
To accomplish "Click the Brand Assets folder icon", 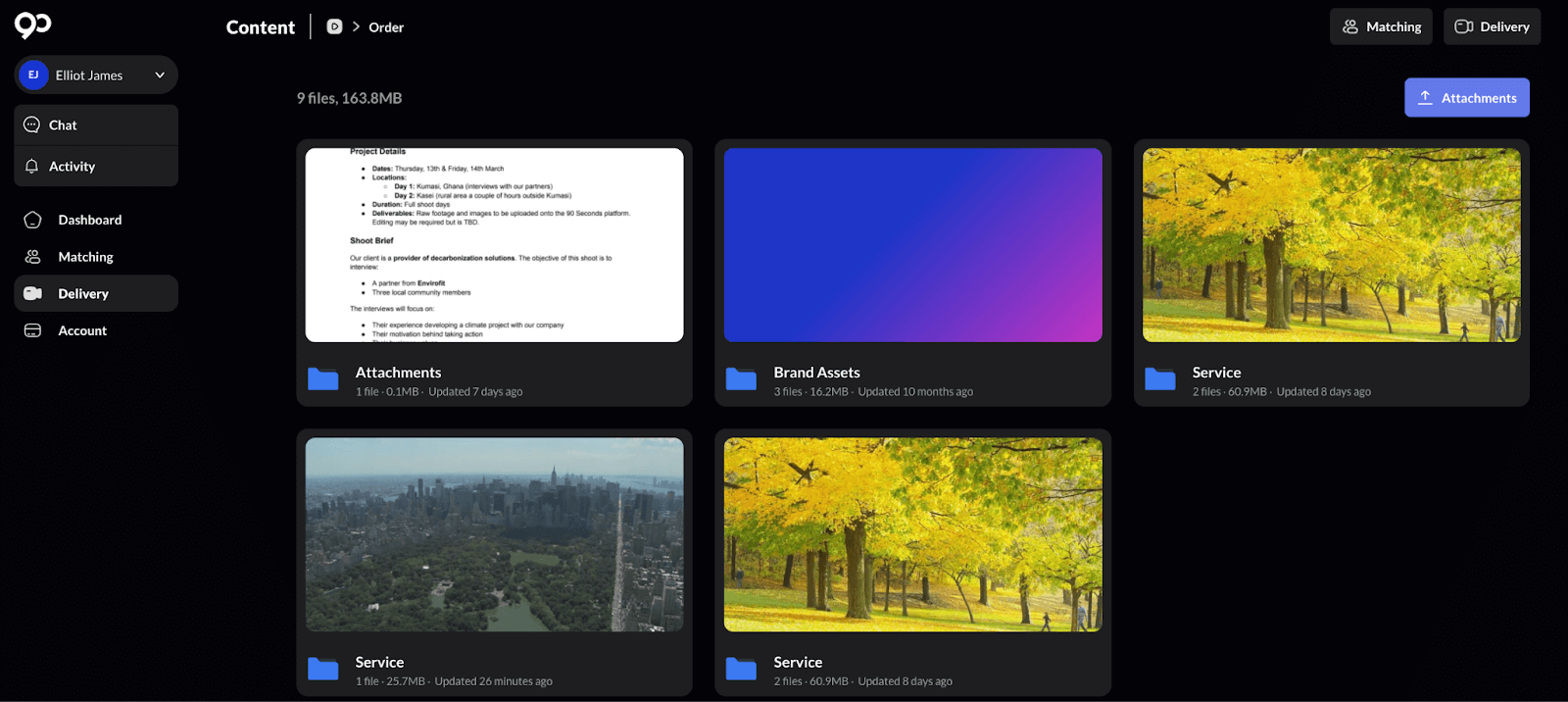I will pos(741,379).
